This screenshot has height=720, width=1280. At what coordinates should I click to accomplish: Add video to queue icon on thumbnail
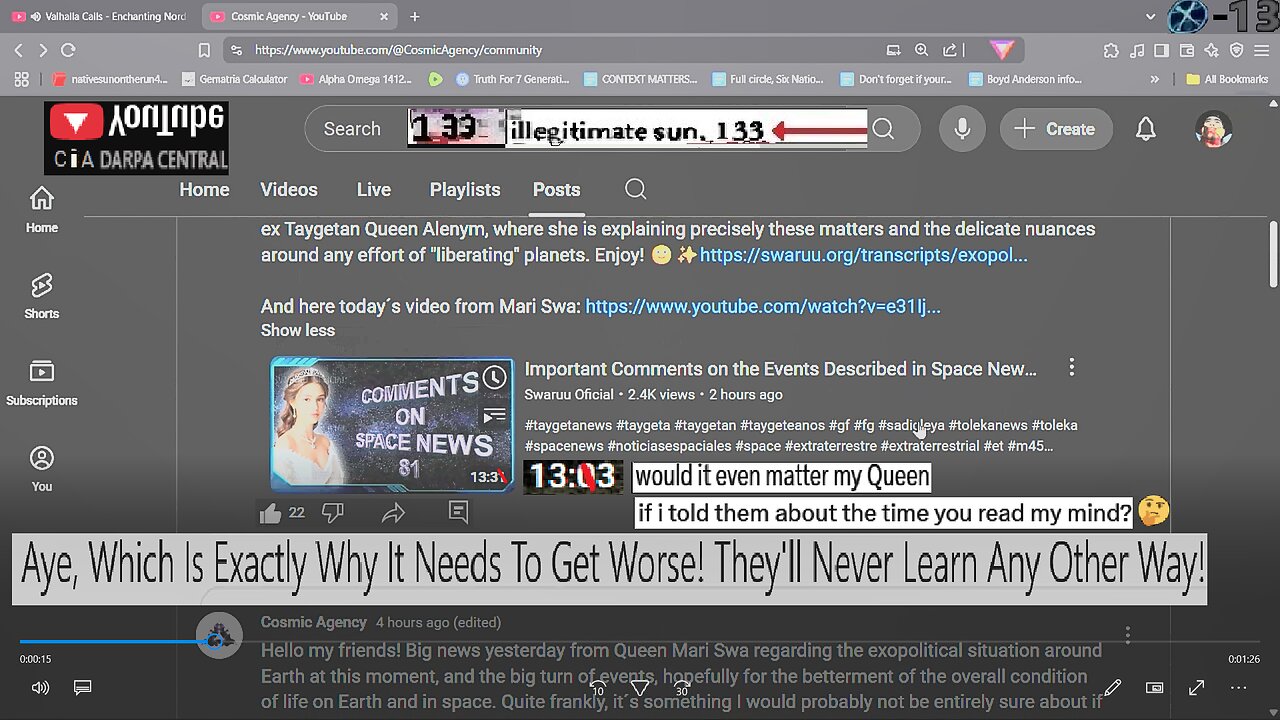coord(494,417)
